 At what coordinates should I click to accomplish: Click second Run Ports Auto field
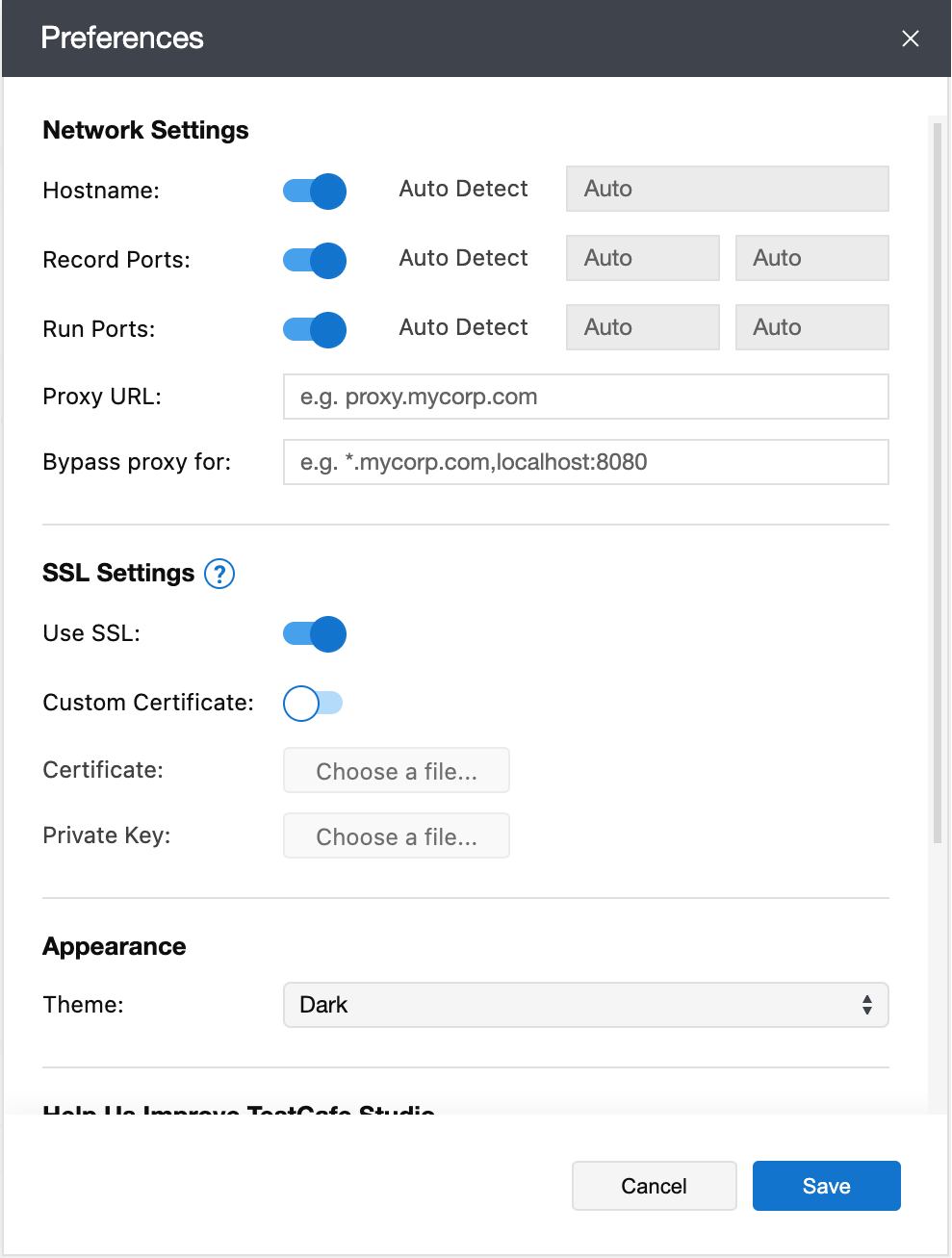[811, 327]
